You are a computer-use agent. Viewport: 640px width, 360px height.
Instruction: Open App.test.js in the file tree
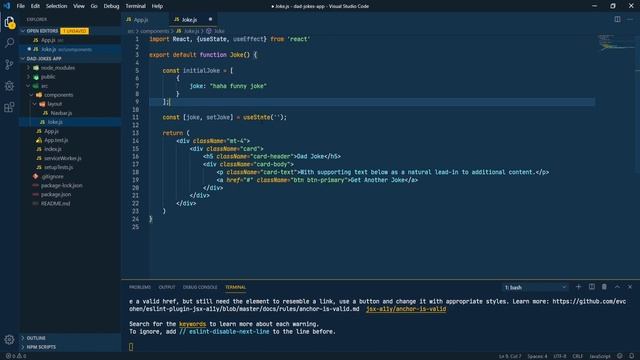click(56, 140)
